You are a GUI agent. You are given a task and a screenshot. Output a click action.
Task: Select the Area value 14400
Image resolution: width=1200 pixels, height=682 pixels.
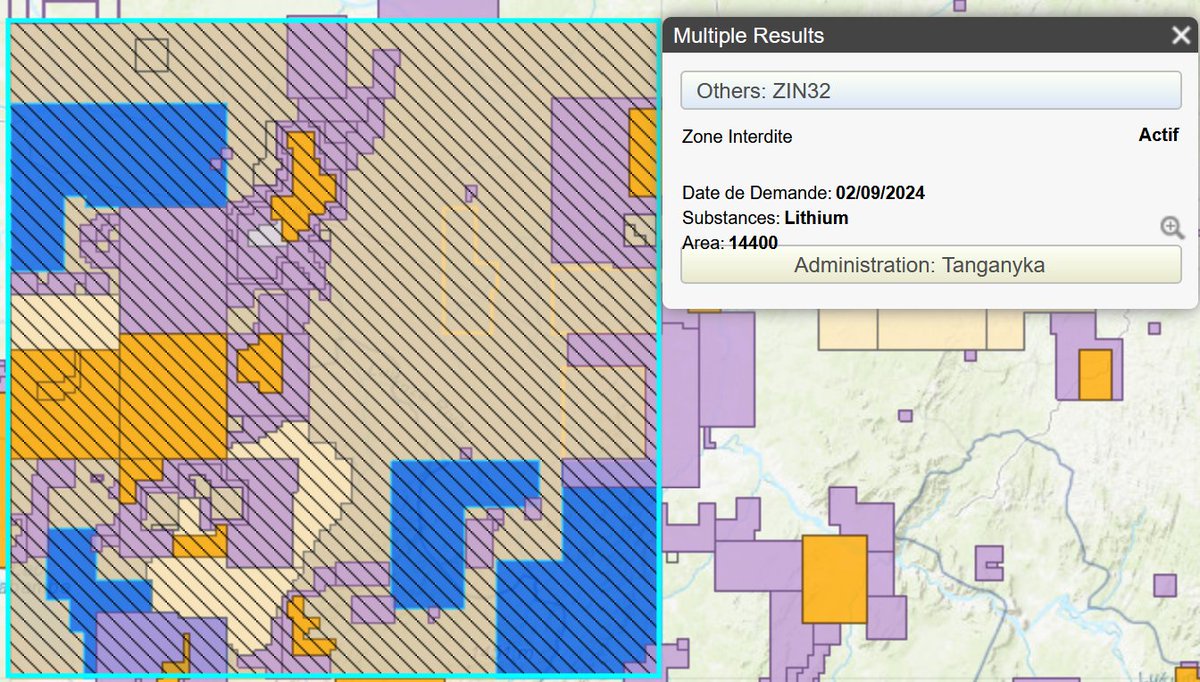753,242
